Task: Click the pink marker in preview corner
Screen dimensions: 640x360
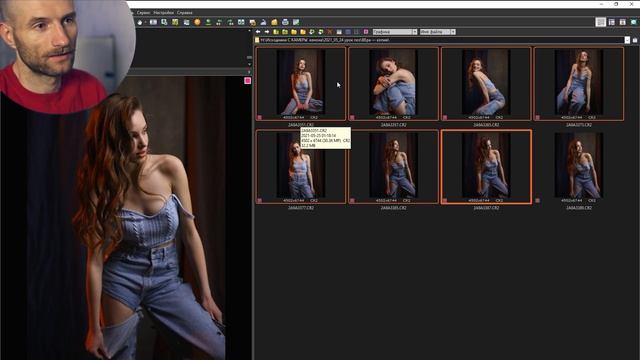Action: 247,81
